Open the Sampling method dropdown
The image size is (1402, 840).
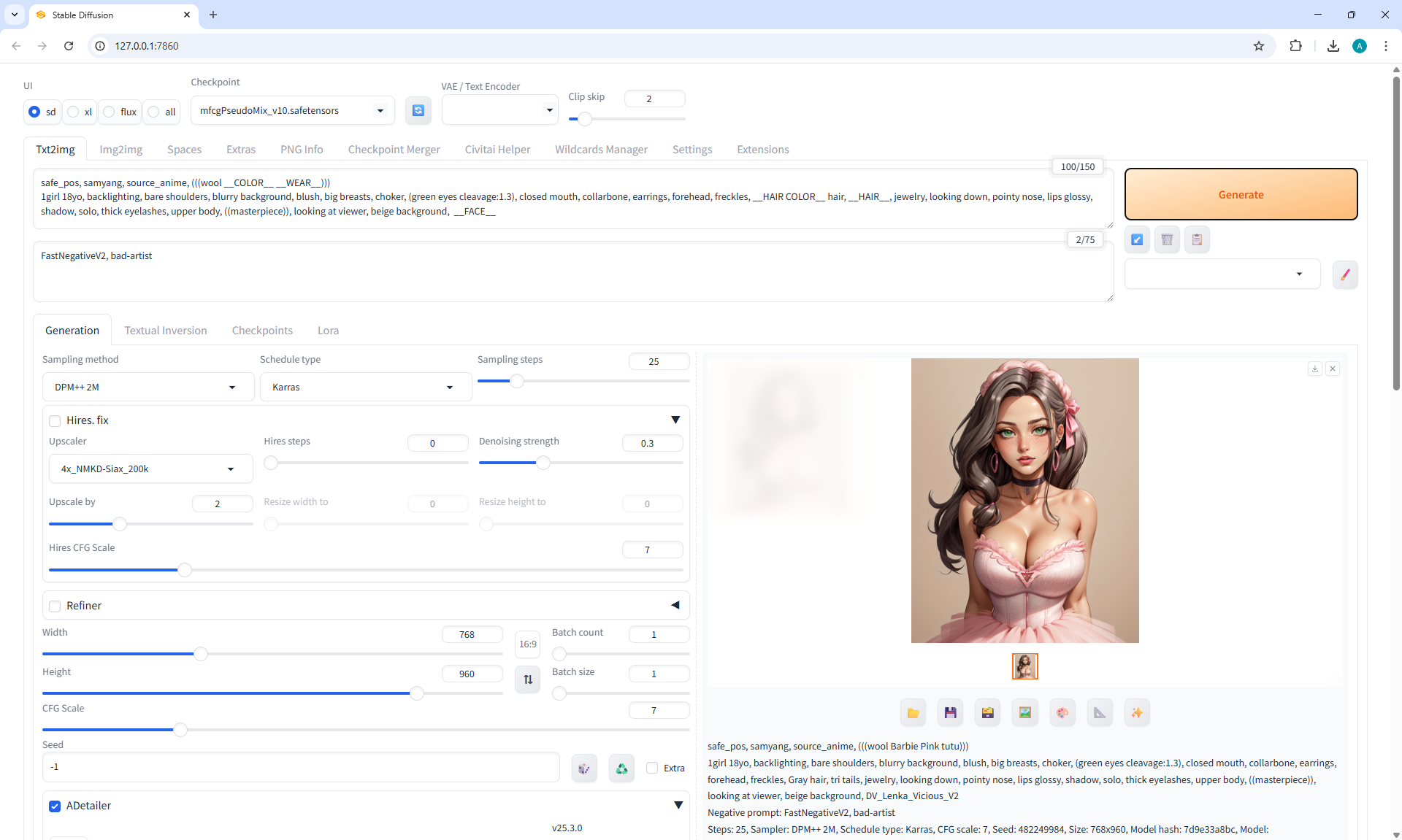click(148, 388)
